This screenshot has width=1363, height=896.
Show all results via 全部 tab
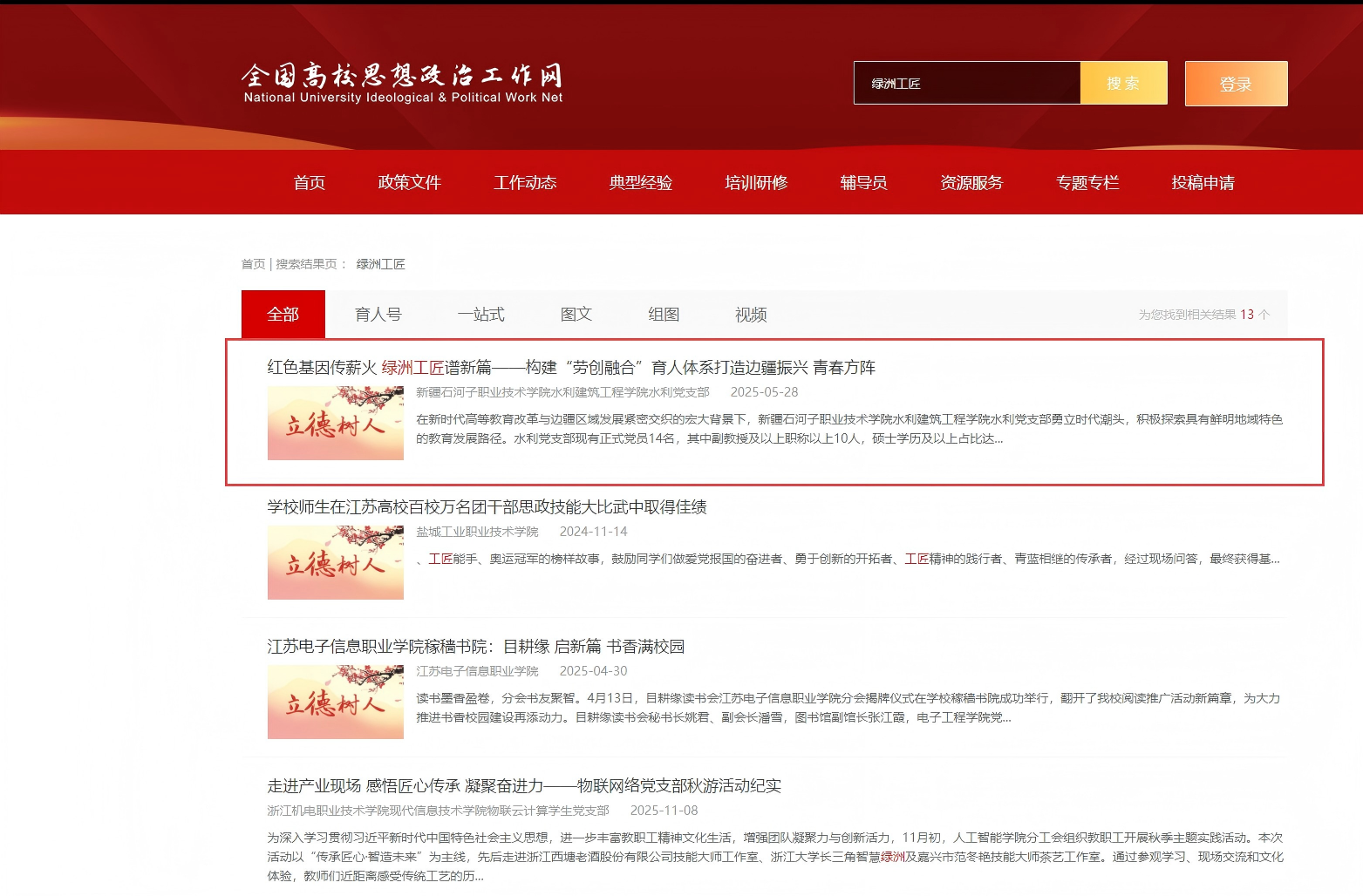click(x=283, y=314)
